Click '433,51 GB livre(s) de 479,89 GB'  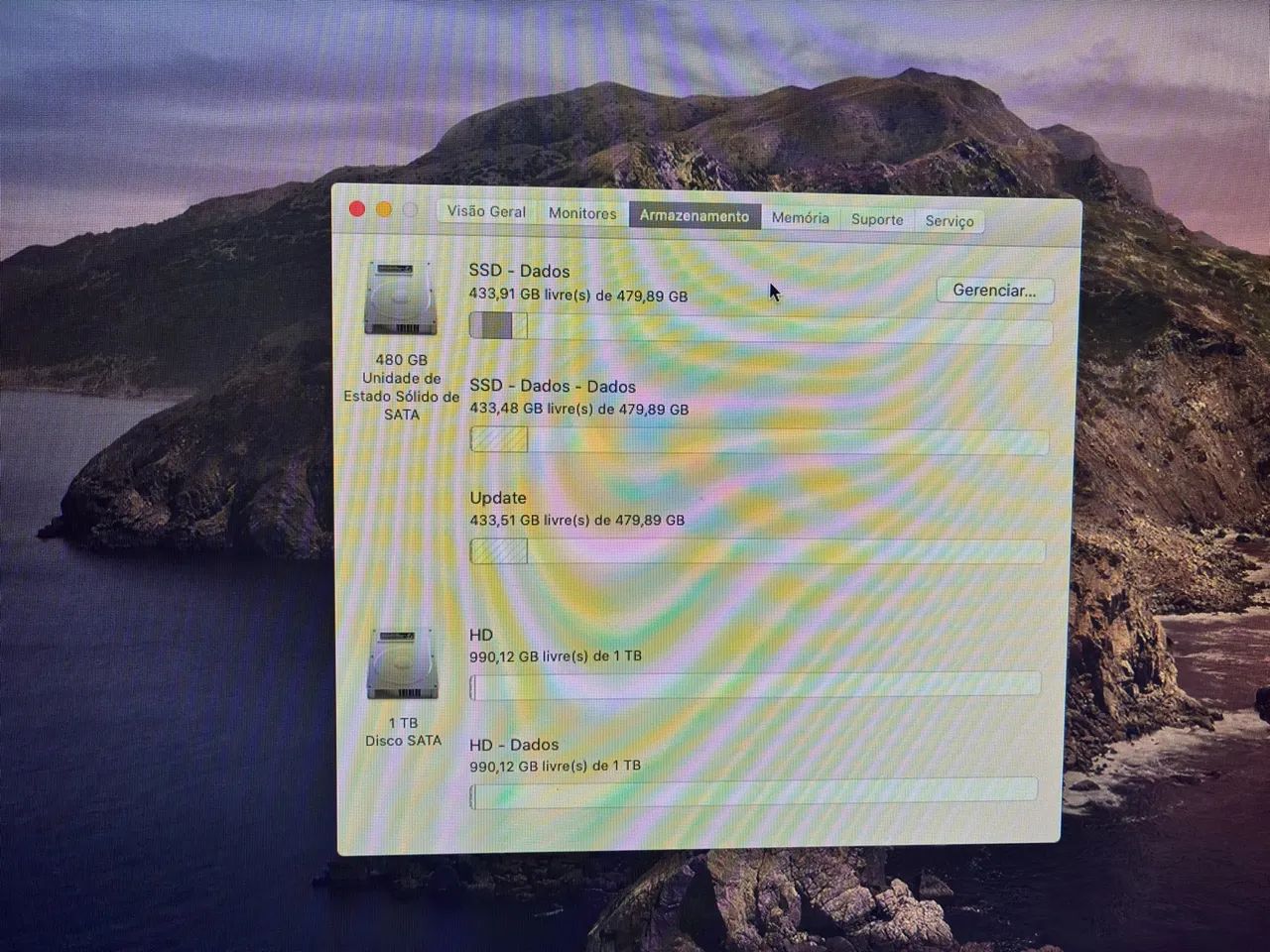point(577,520)
